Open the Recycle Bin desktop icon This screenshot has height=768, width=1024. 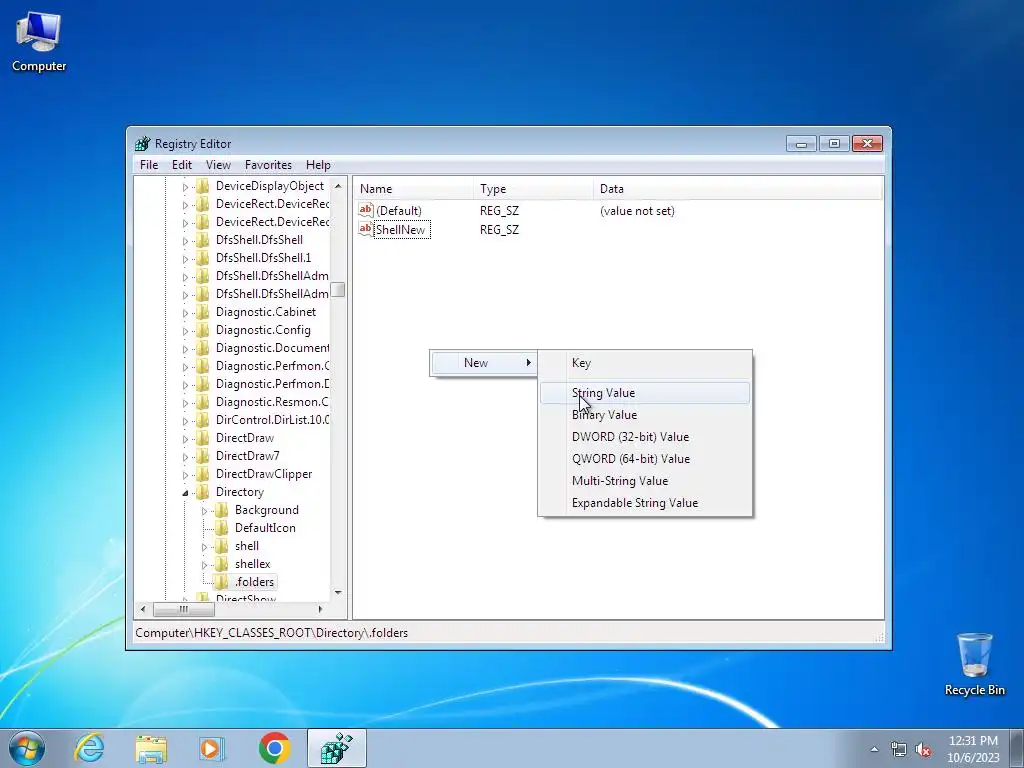[x=974, y=664]
